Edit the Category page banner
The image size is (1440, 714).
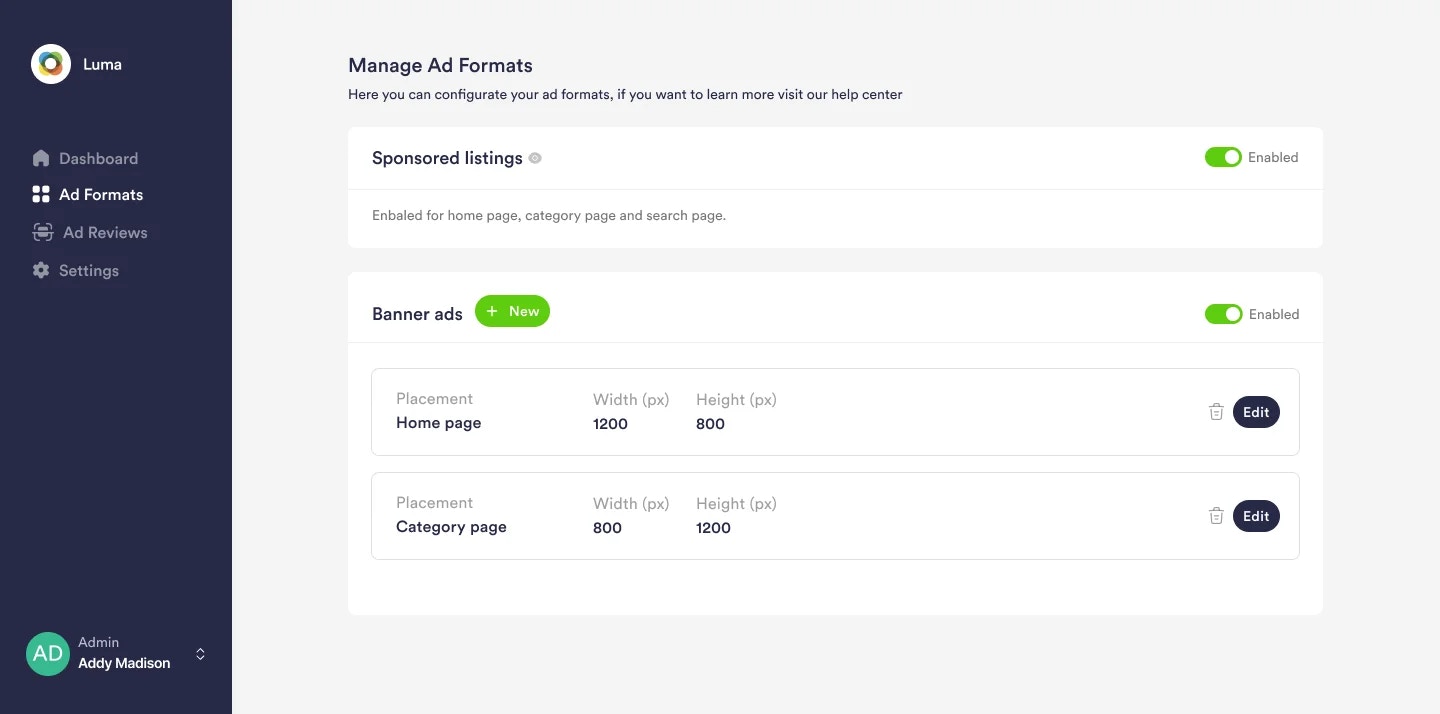1256,515
